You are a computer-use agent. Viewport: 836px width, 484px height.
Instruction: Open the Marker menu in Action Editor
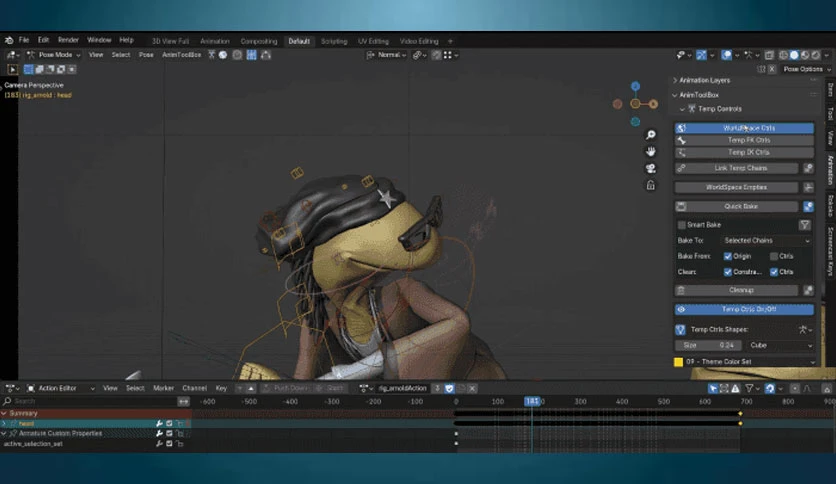click(163, 389)
